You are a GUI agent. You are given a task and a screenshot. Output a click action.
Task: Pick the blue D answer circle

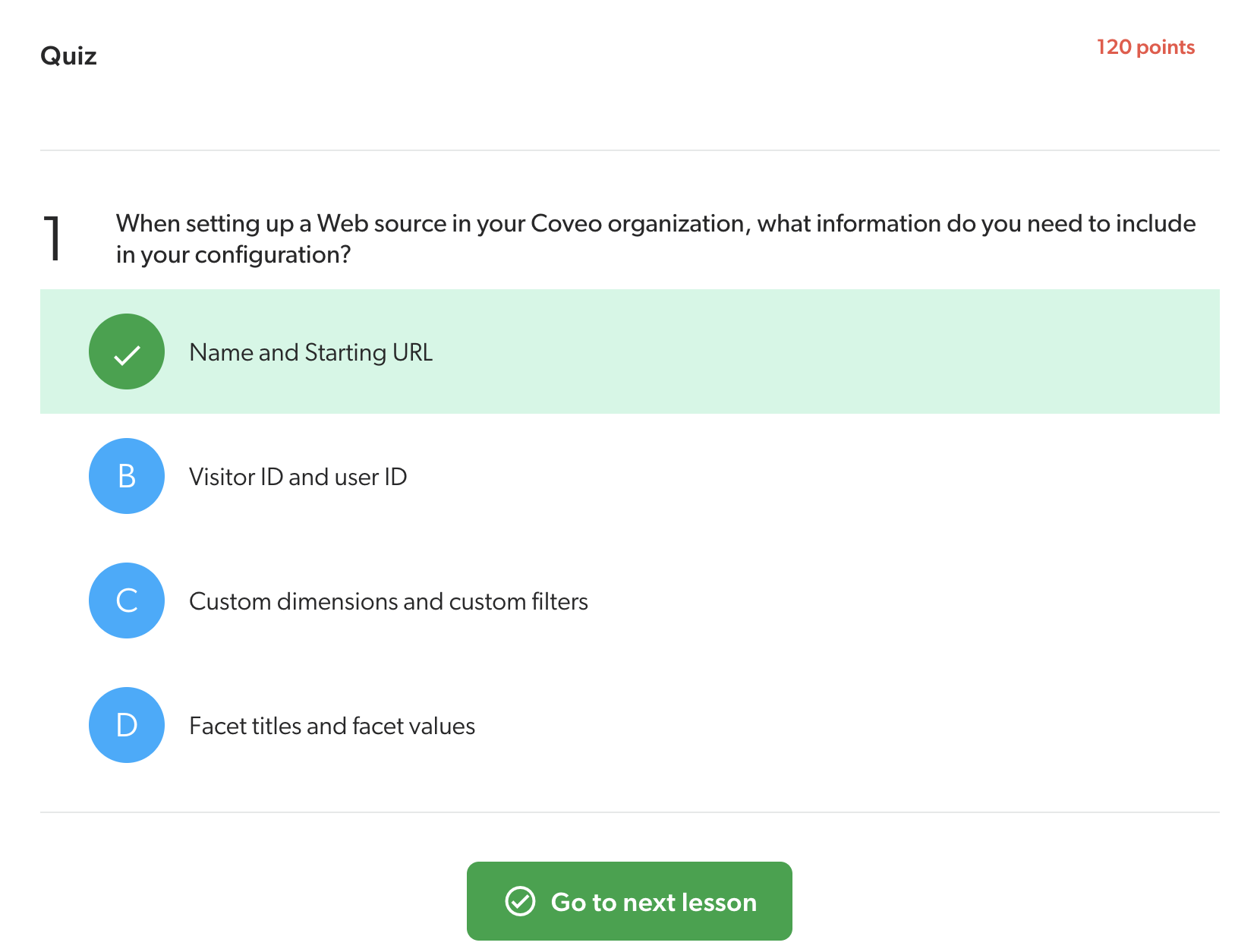coord(127,726)
